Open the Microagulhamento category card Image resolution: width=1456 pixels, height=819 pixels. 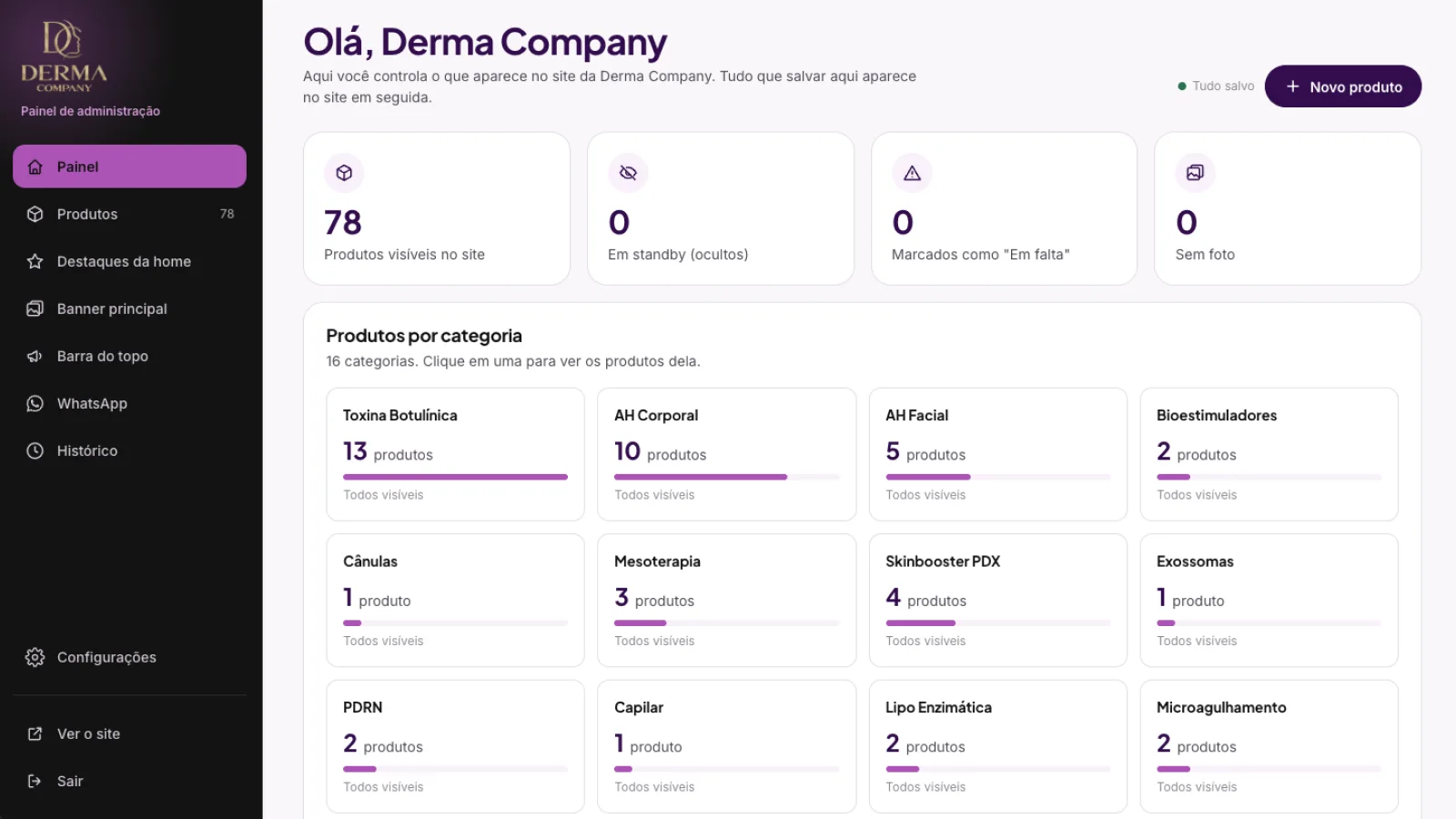point(1269,746)
